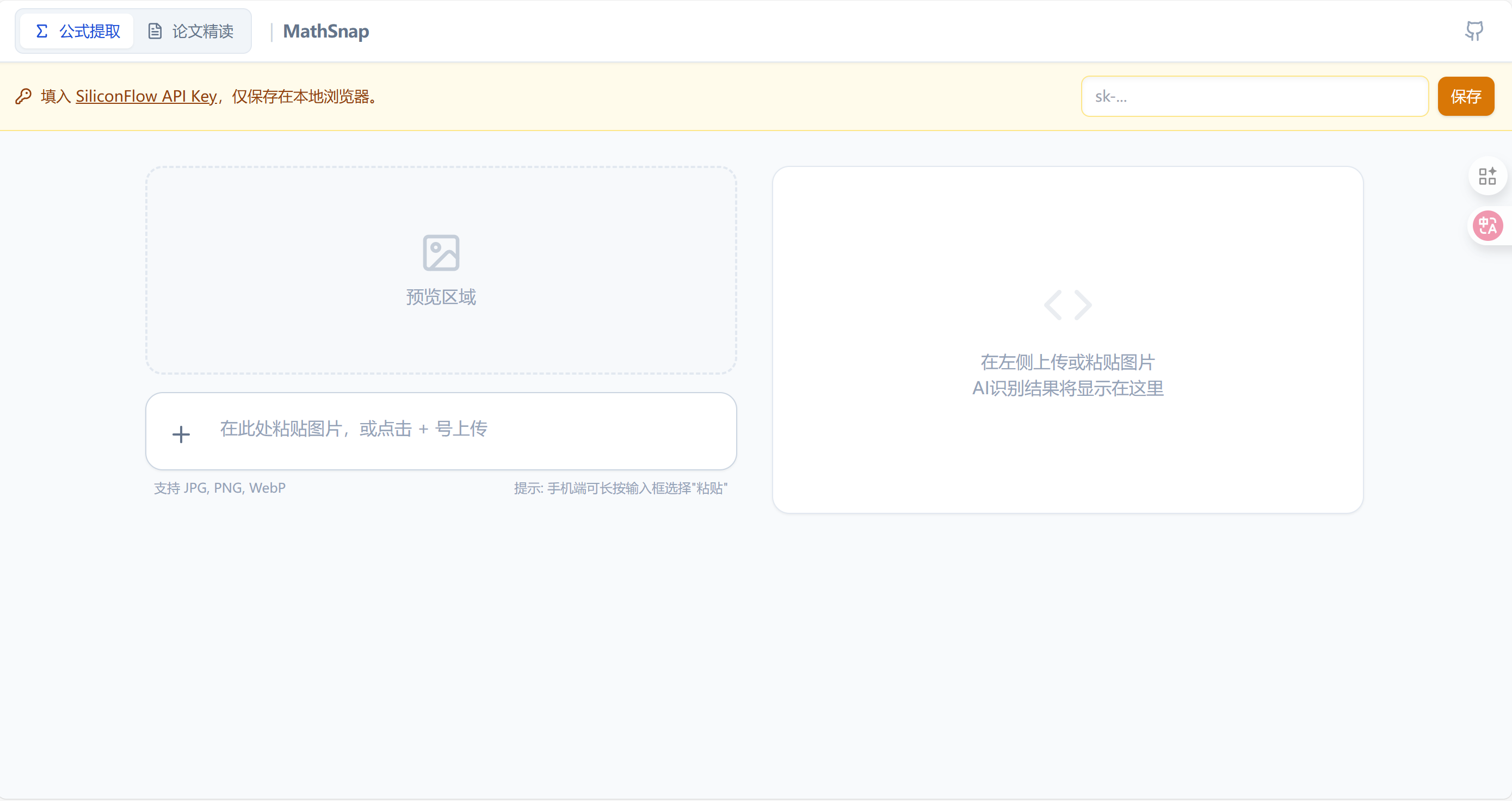Image resolution: width=1512 pixels, height=801 pixels.
Task: Open the SiliconFlow API Key link
Action: [146, 96]
